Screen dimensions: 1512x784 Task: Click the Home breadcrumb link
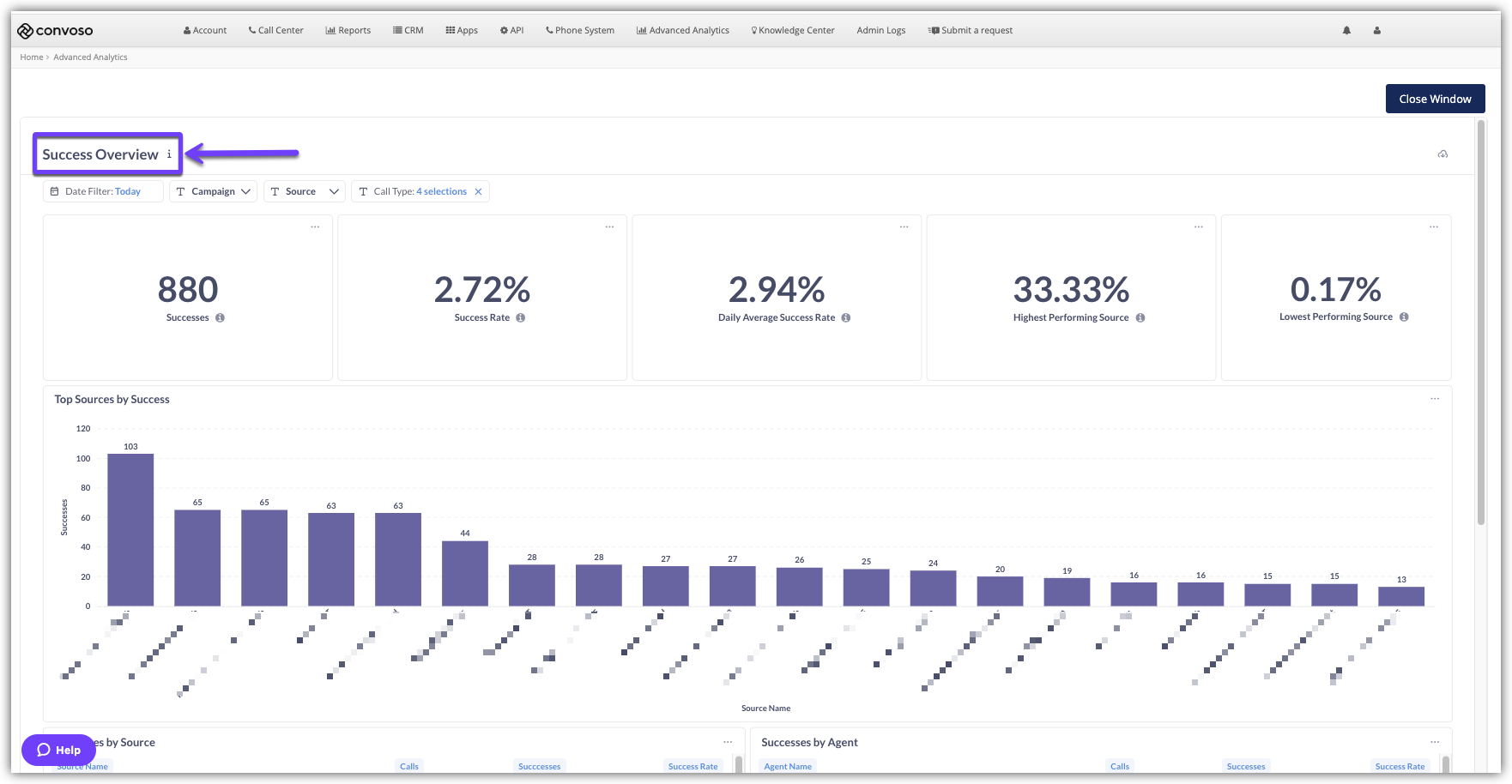tap(32, 57)
